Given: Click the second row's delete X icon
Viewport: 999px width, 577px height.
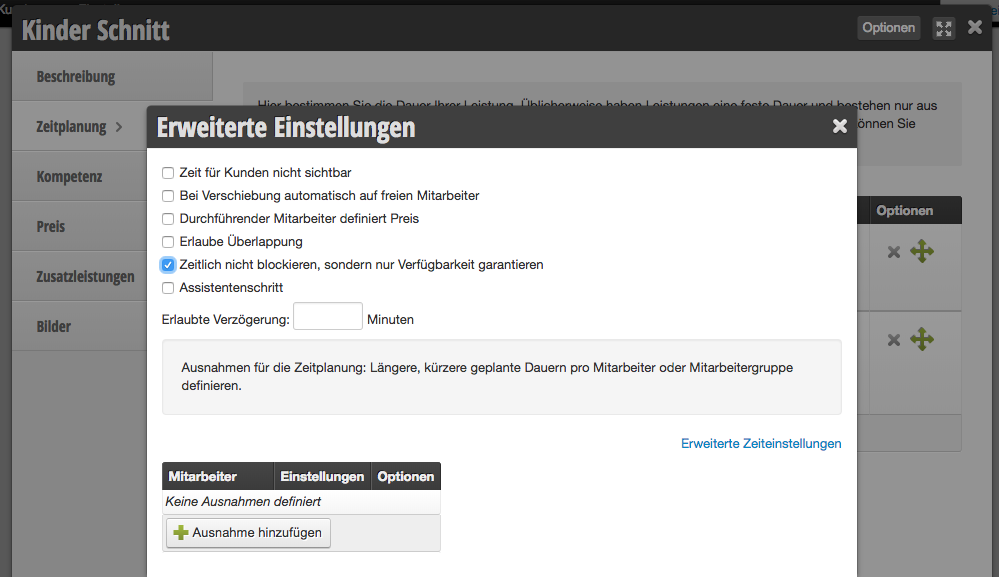Looking at the screenshot, I should pos(894,340).
